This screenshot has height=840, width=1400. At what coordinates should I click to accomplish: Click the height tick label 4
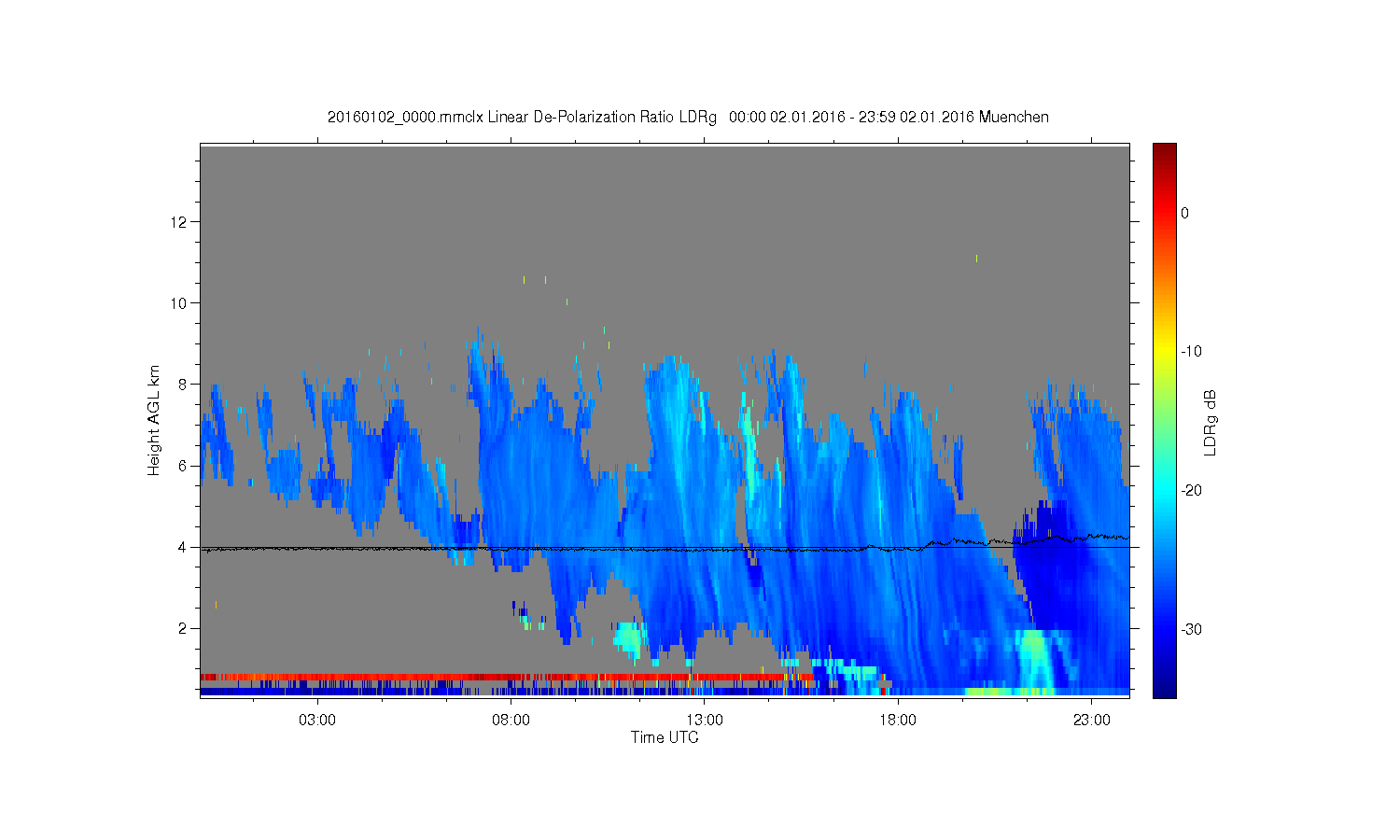(184, 547)
